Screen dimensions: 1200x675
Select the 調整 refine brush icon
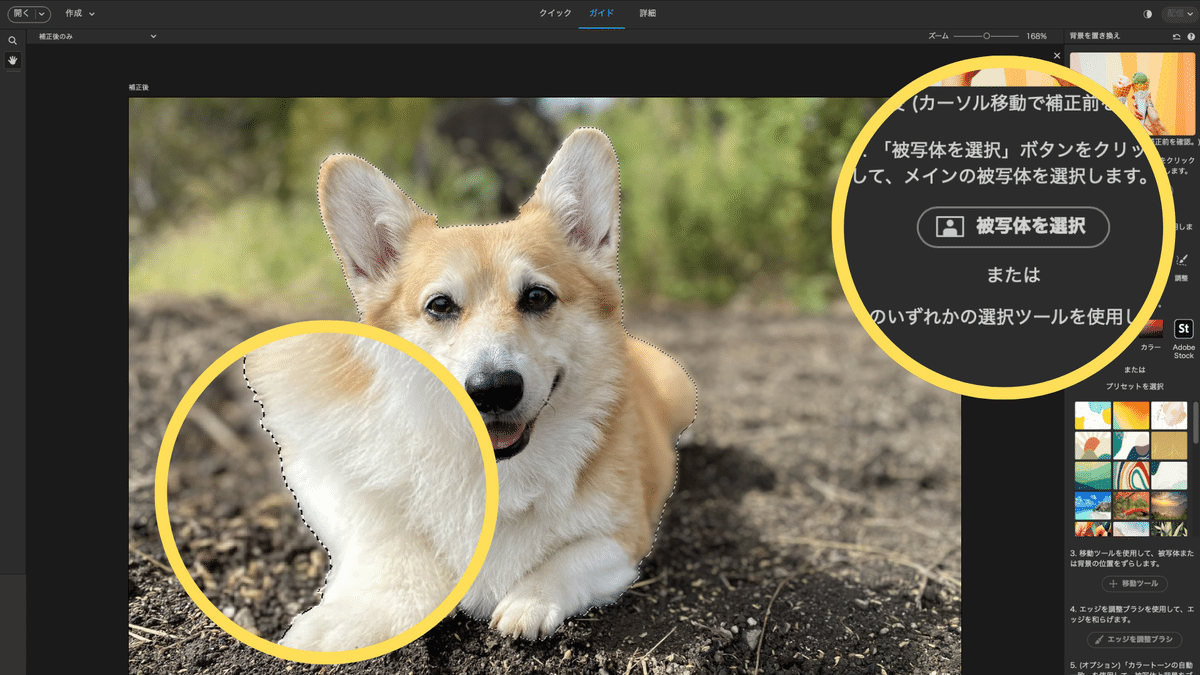[1181, 260]
